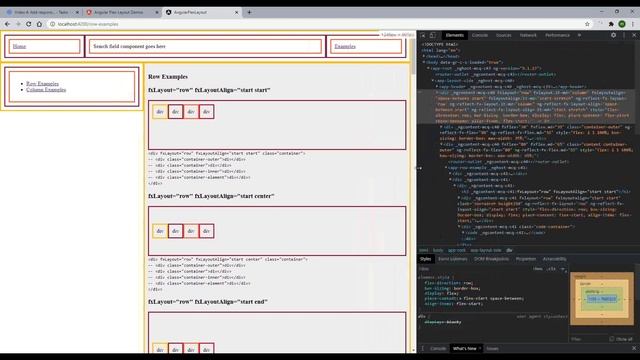Open the DevTools Elements panel
This screenshot has width=640, height=360.
(x=454, y=36)
